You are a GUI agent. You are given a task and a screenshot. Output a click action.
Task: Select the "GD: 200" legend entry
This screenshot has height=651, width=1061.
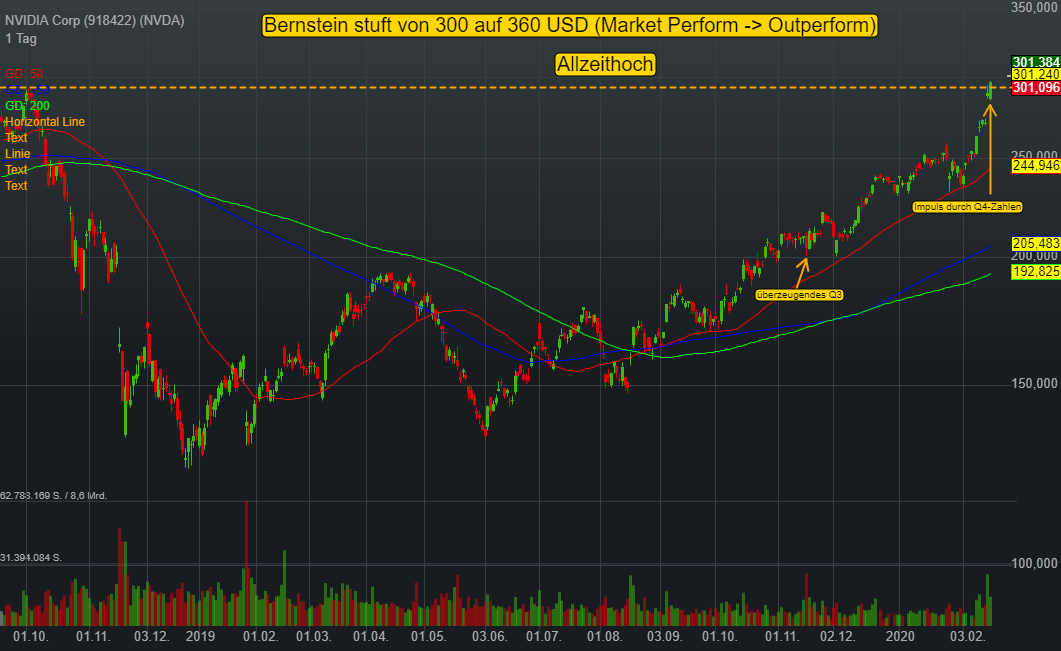tap(28, 106)
